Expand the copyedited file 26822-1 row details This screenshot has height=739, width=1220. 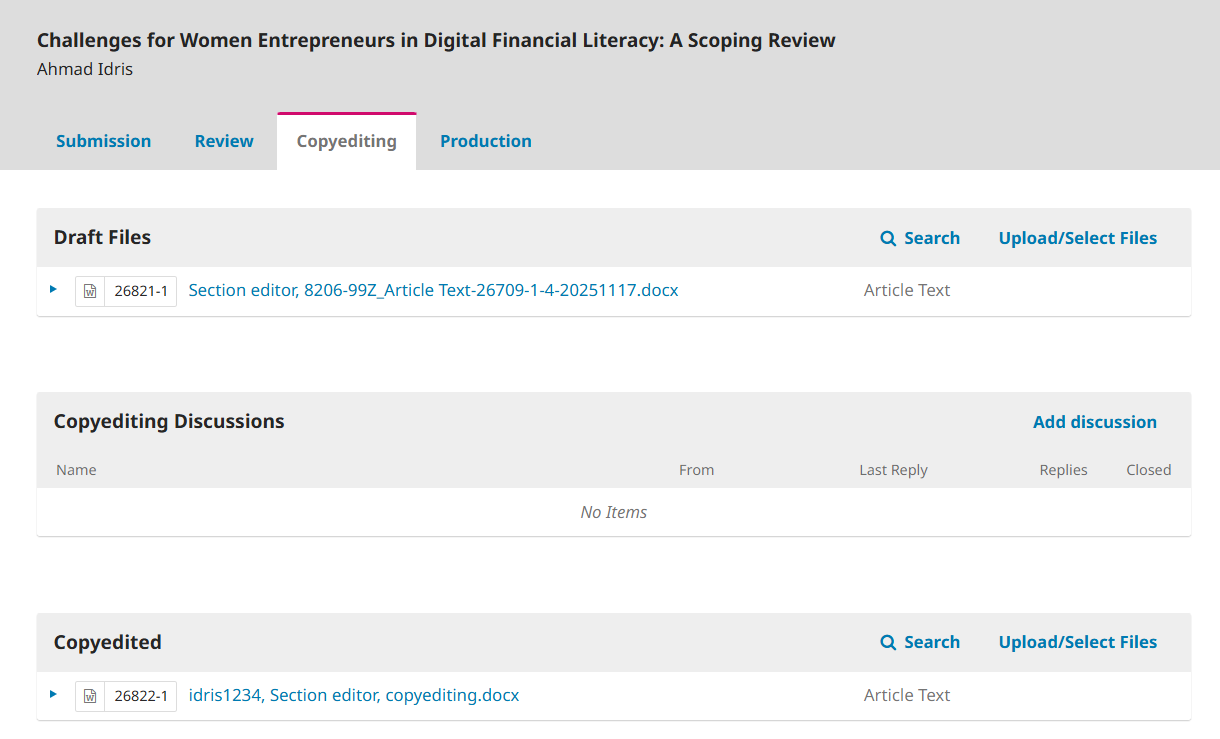pyautogui.click(x=54, y=694)
